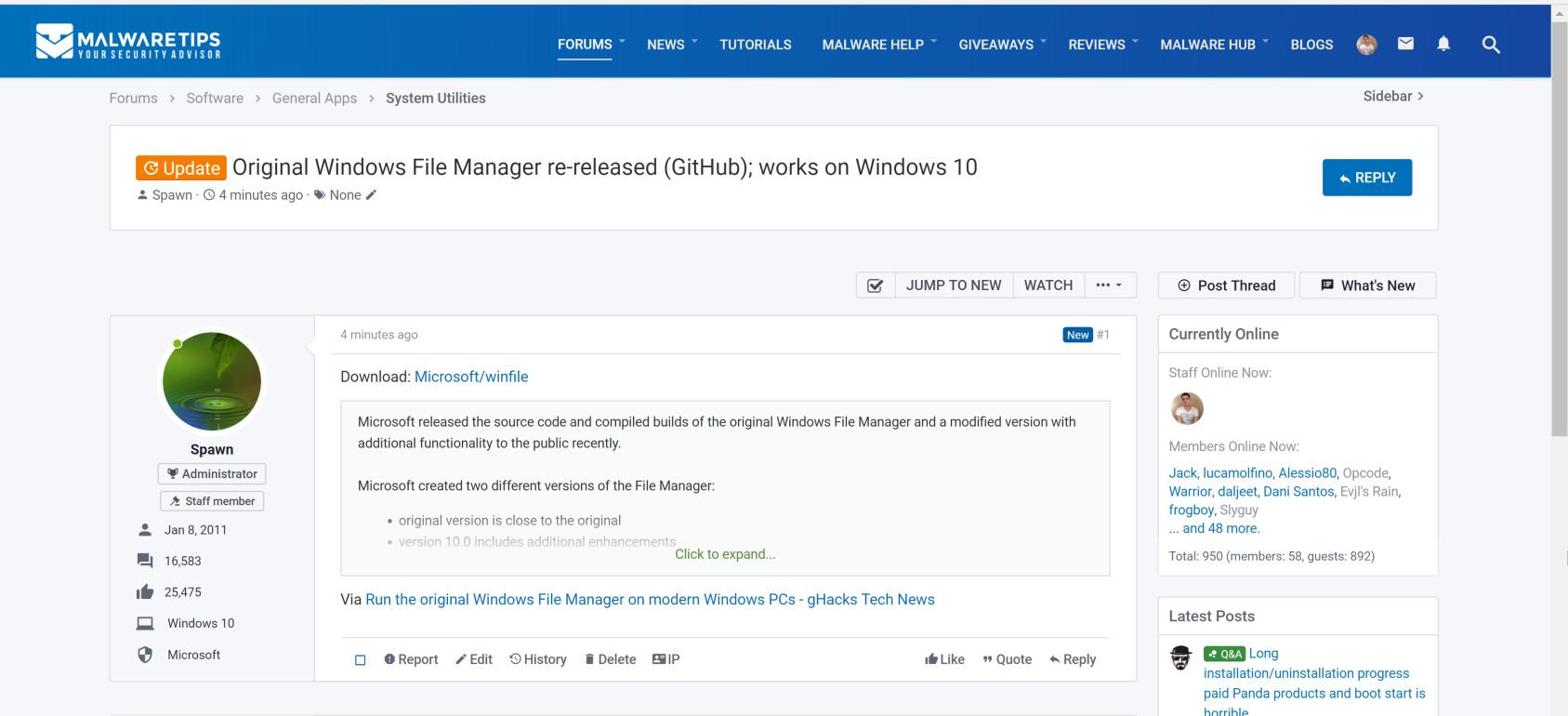Viewport: 1568px width, 716px height.
Task: Click the mark-read checkmark icon button
Action: click(876, 285)
